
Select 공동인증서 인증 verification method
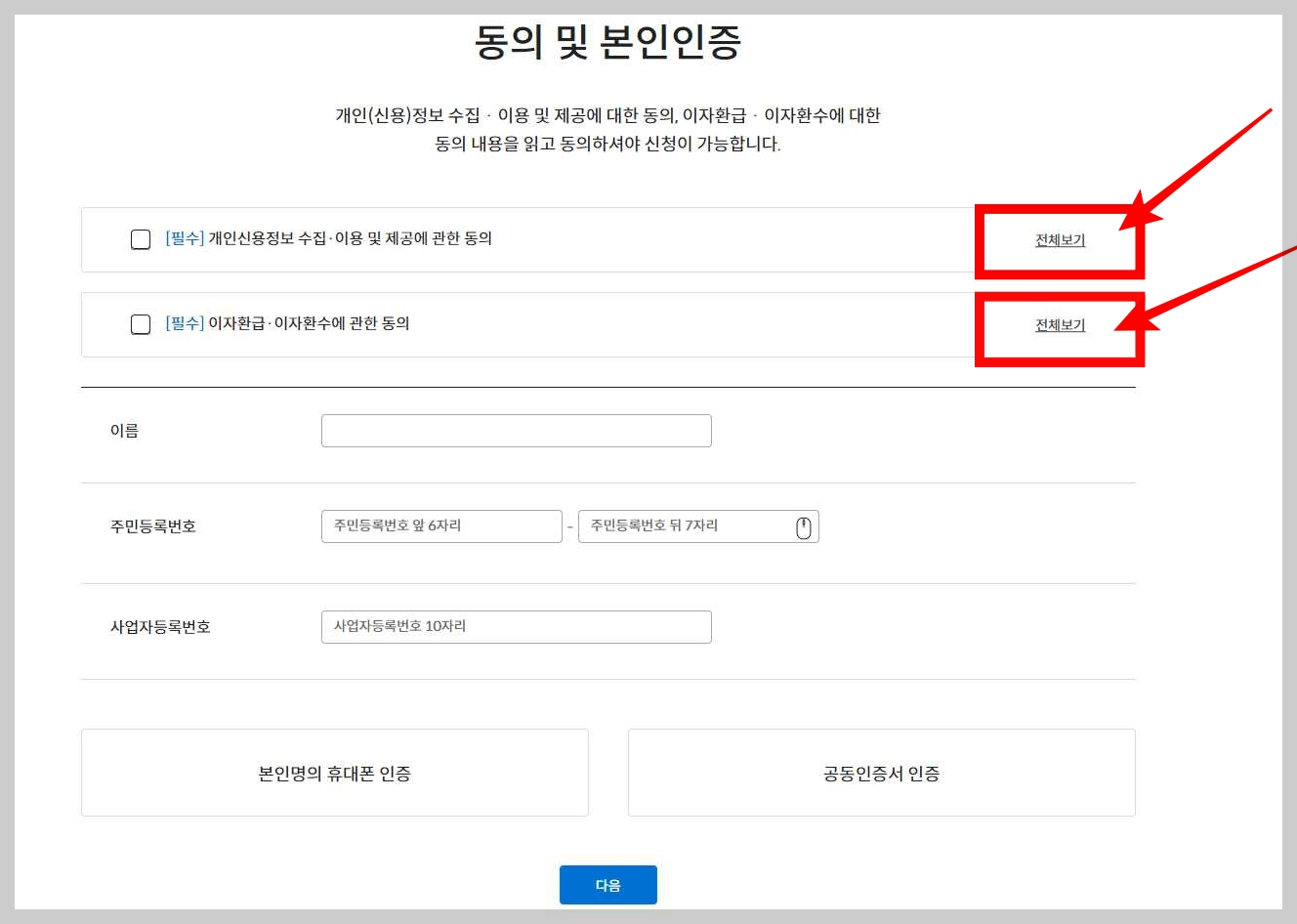[881, 772]
